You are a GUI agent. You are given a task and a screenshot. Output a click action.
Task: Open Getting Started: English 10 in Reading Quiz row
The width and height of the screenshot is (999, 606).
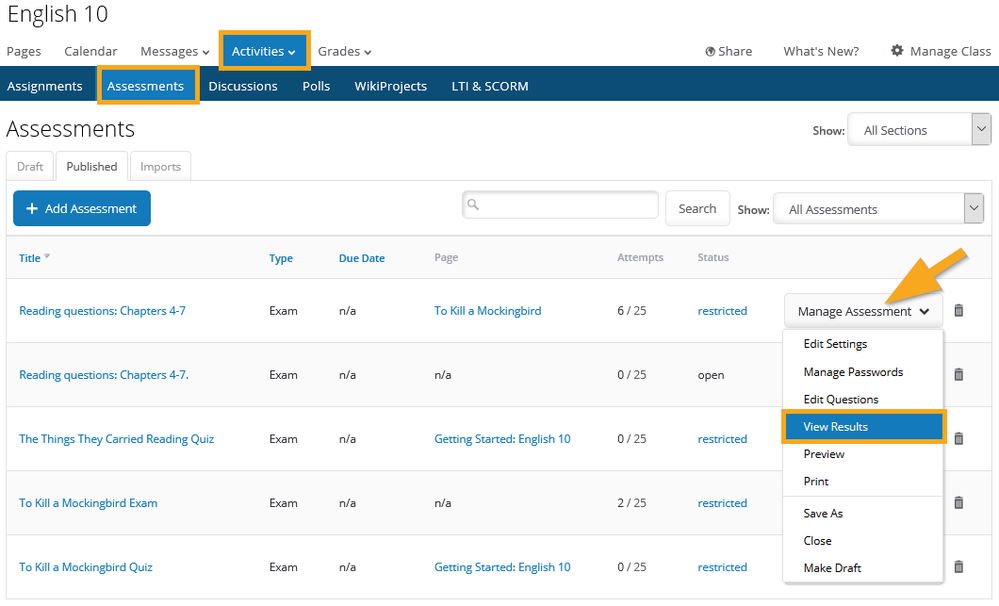502,438
